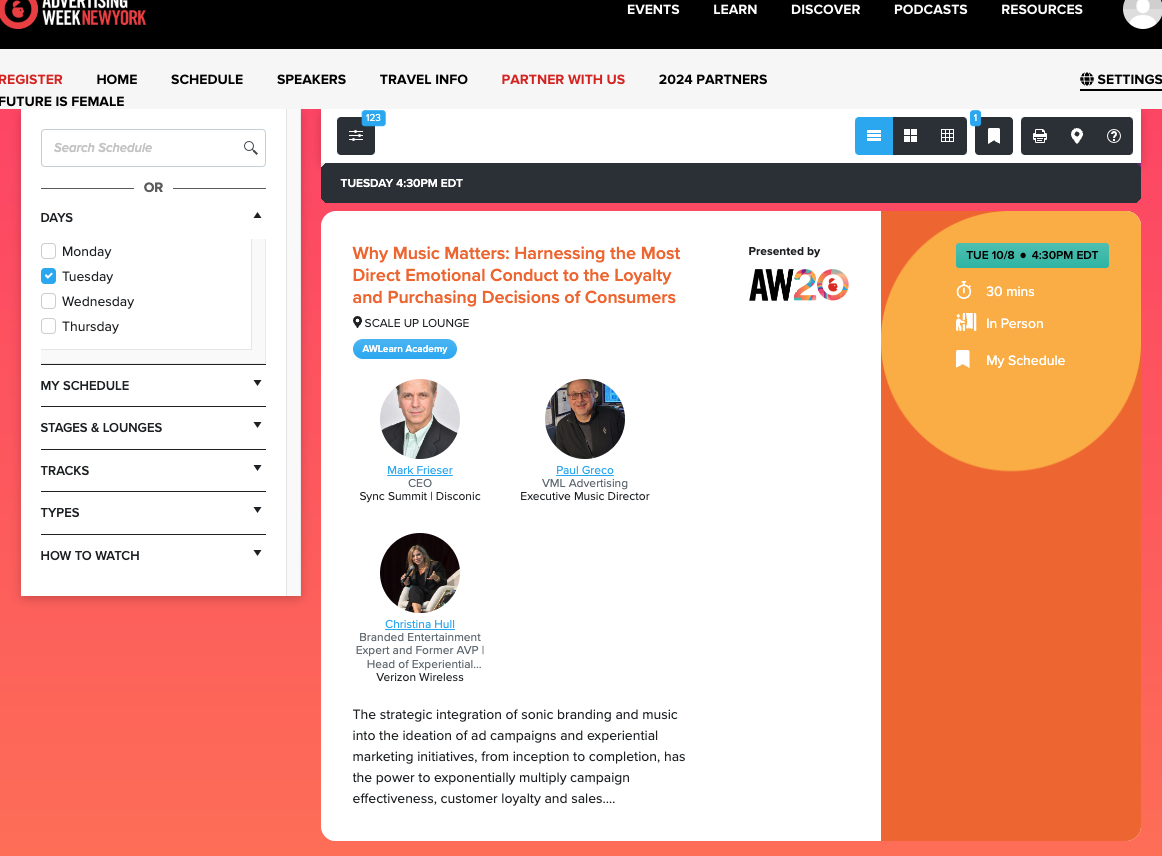Switch to list view layout
The width and height of the screenshot is (1162, 856).
874,136
